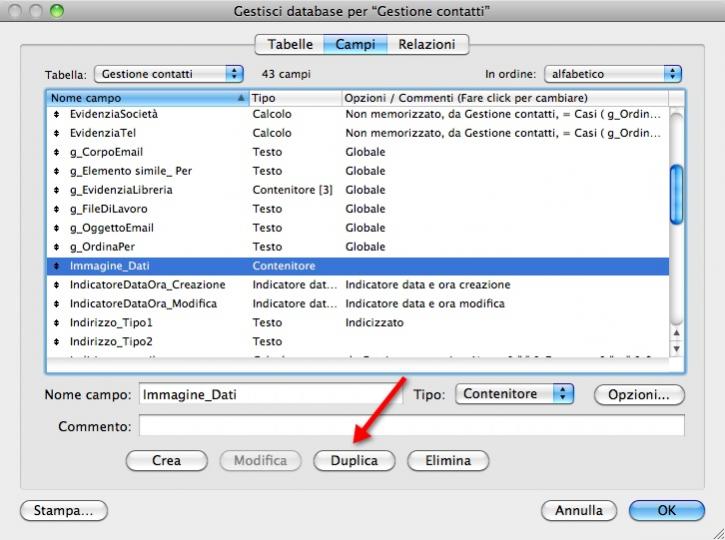Image resolution: width=725 pixels, height=540 pixels.
Task: Click the drag handle beside IndicatoreDataOra_Creazione
Action: [57, 285]
